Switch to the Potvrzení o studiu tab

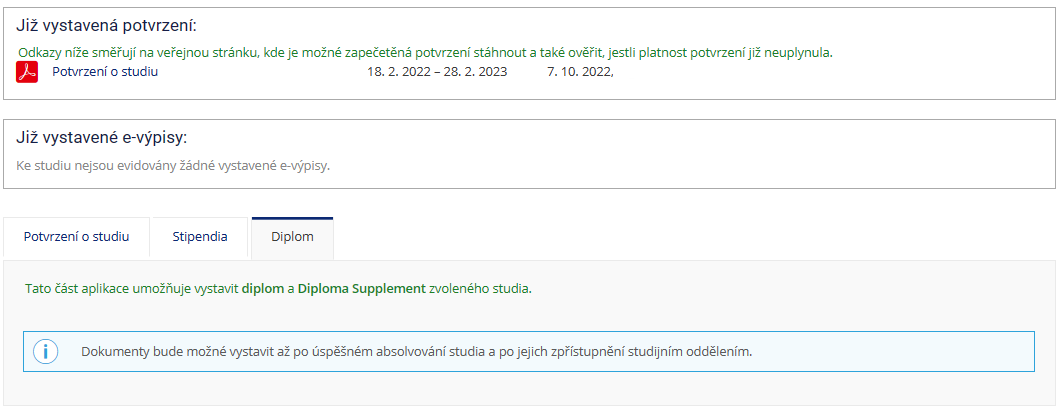pyautogui.click(x=76, y=237)
